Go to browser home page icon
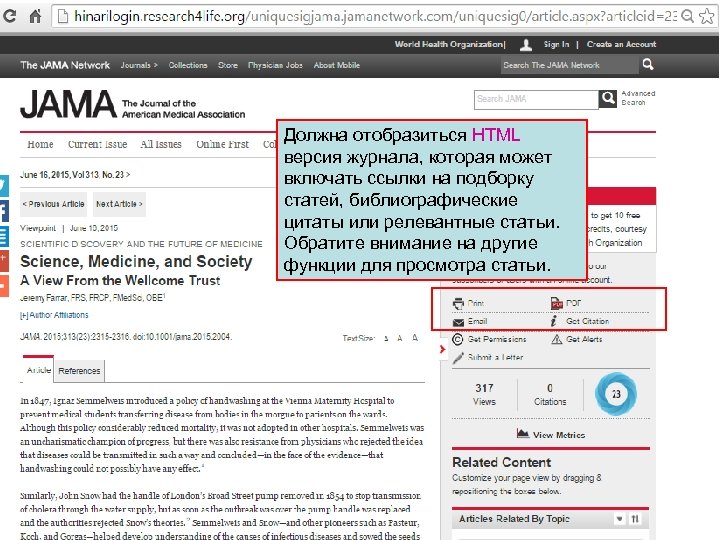 (35, 16)
